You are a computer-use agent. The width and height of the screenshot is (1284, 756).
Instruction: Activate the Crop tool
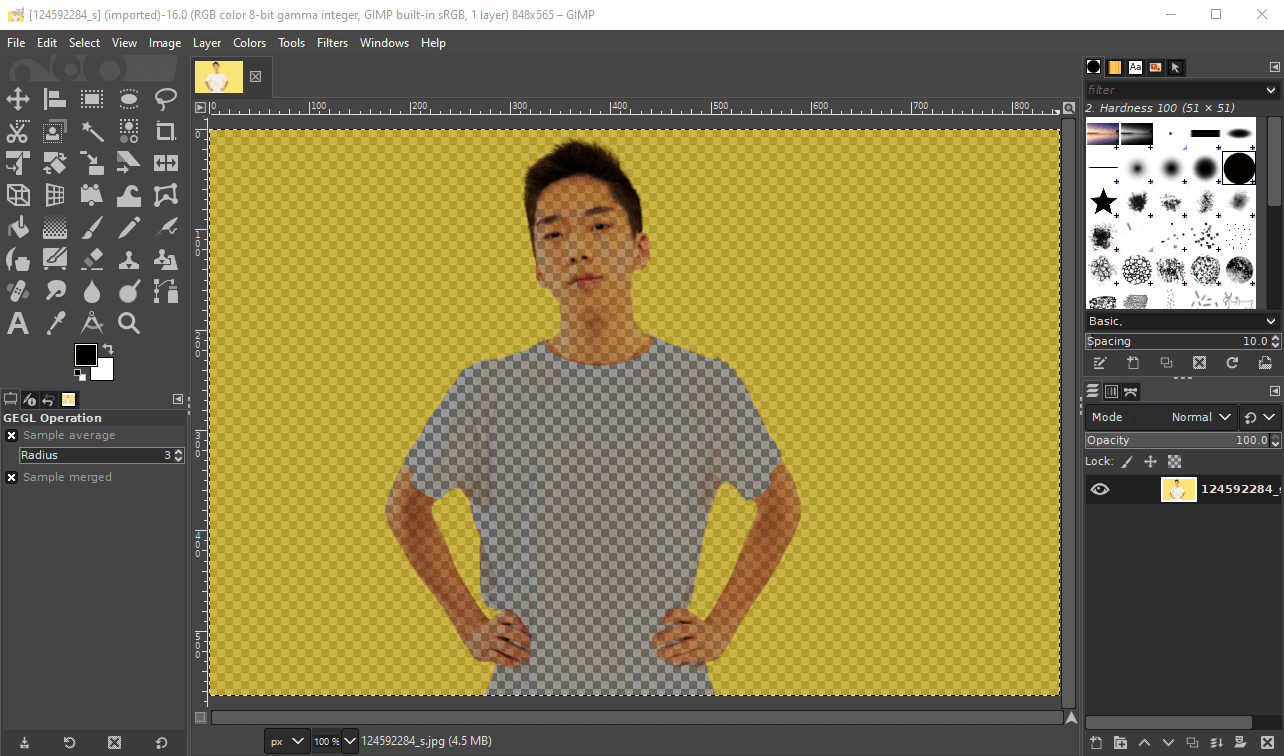pos(166,131)
